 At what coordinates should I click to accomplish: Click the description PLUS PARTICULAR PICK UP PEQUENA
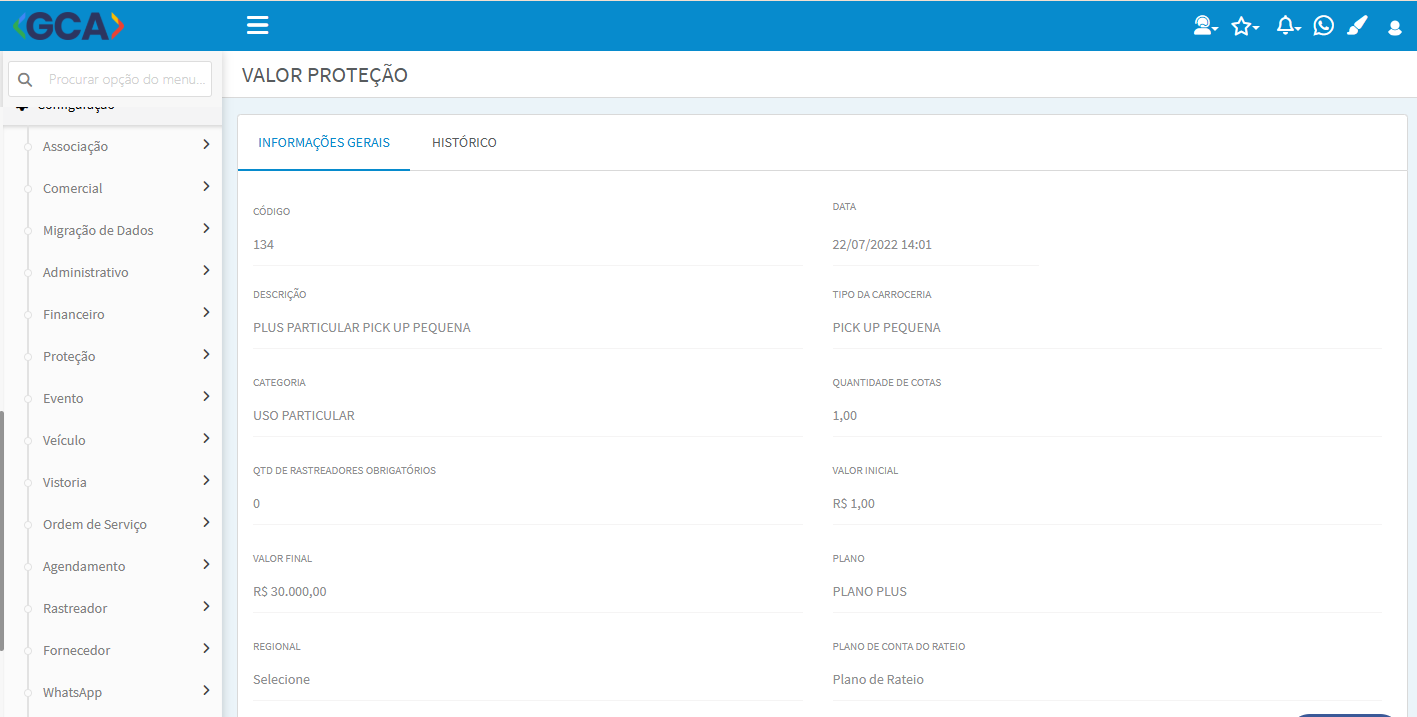click(362, 328)
